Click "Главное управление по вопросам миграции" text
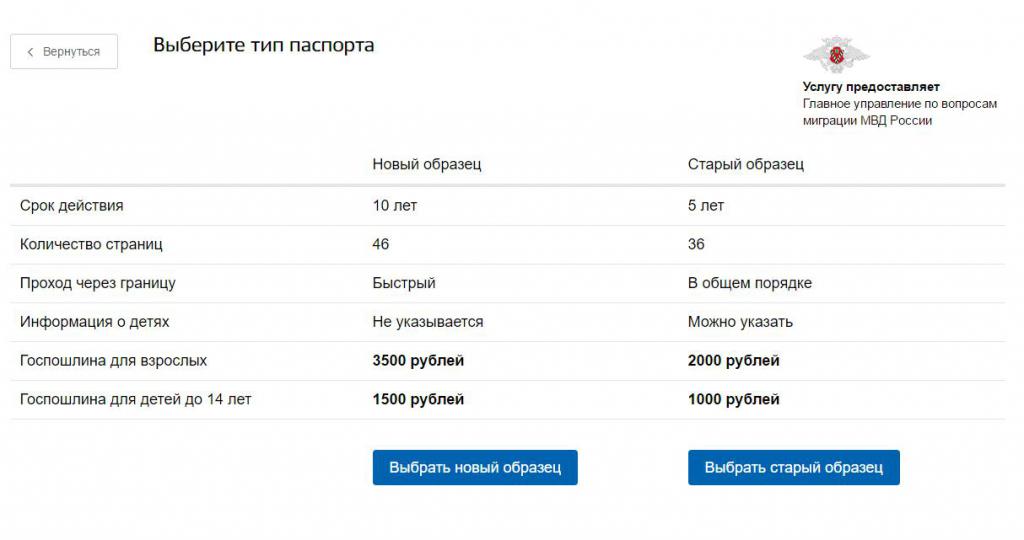 click(899, 112)
